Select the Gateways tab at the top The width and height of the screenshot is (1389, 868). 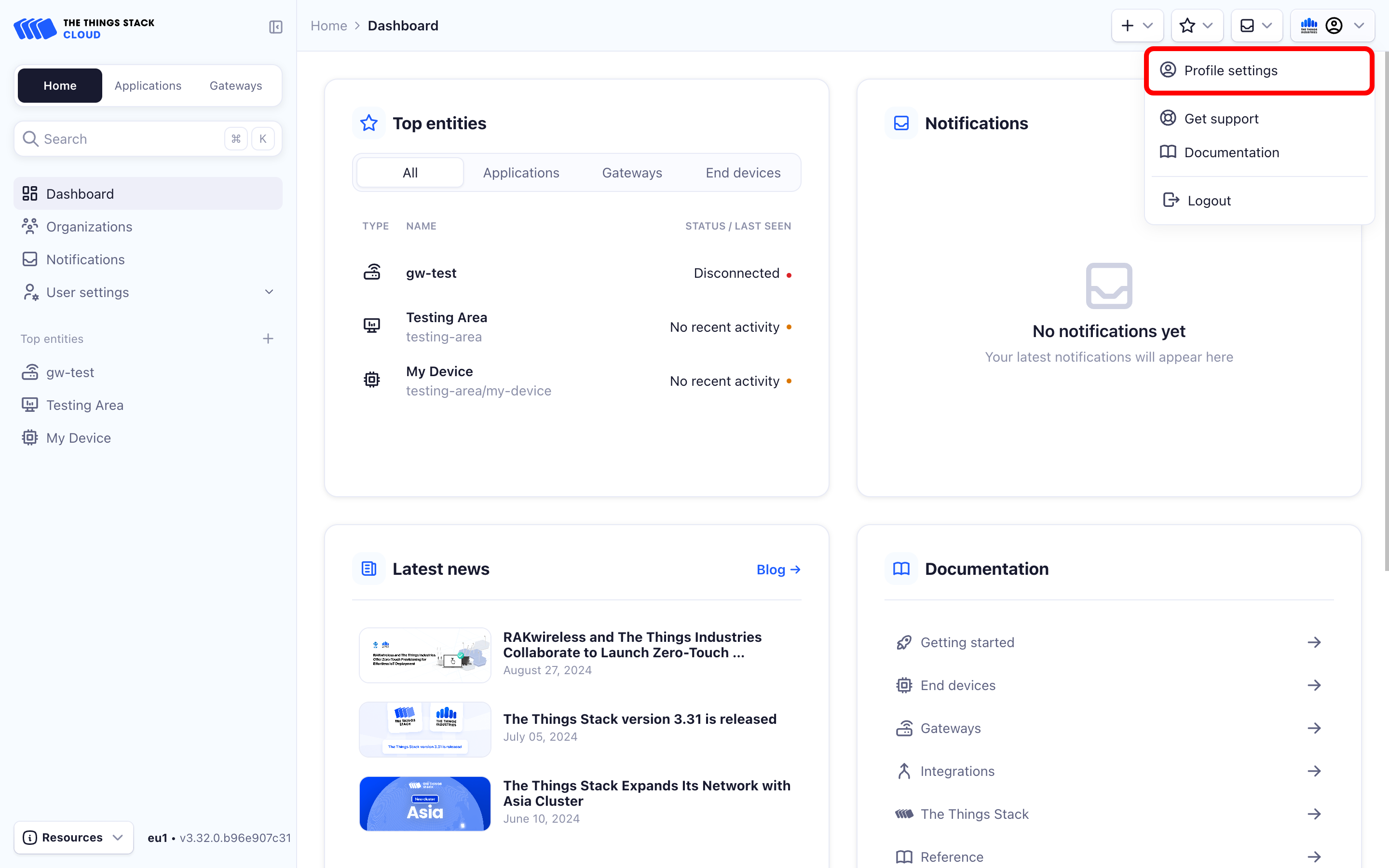[x=235, y=85]
